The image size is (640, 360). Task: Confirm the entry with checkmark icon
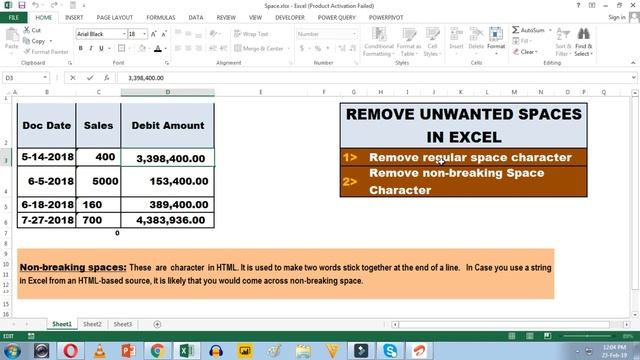(90, 78)
